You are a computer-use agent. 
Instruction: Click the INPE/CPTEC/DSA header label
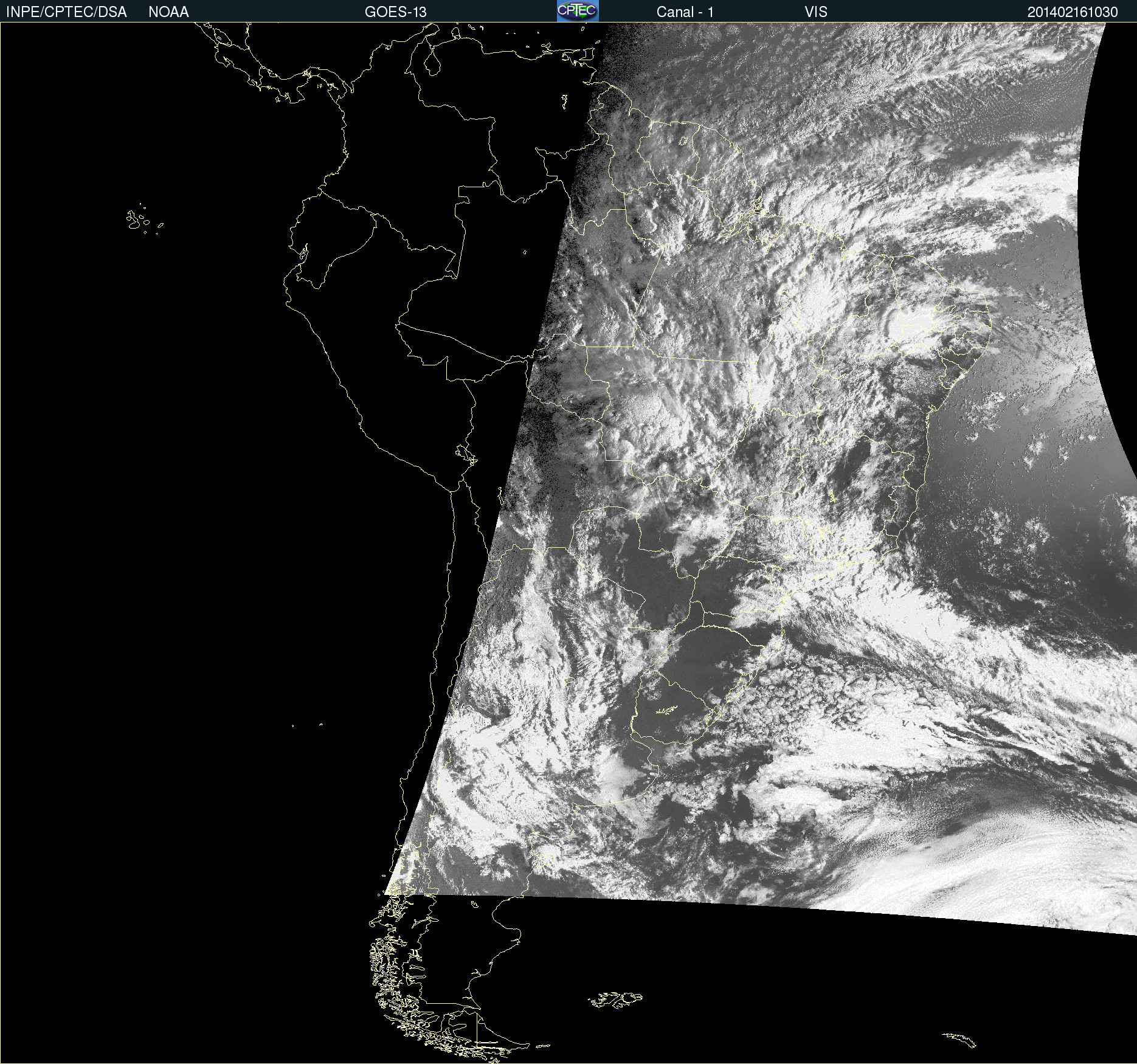coord(66,12)
